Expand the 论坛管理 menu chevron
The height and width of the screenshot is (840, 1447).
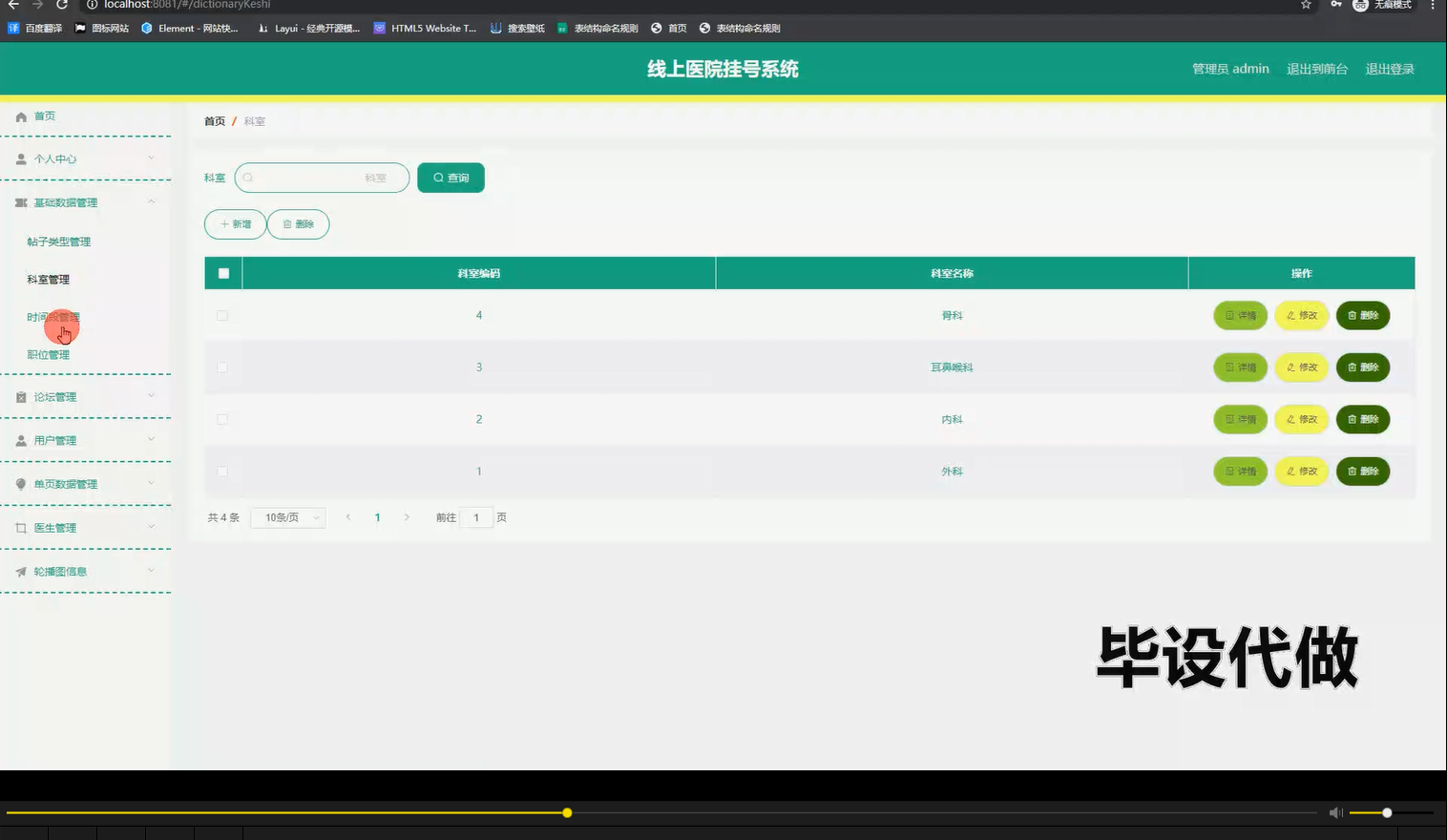151,396
